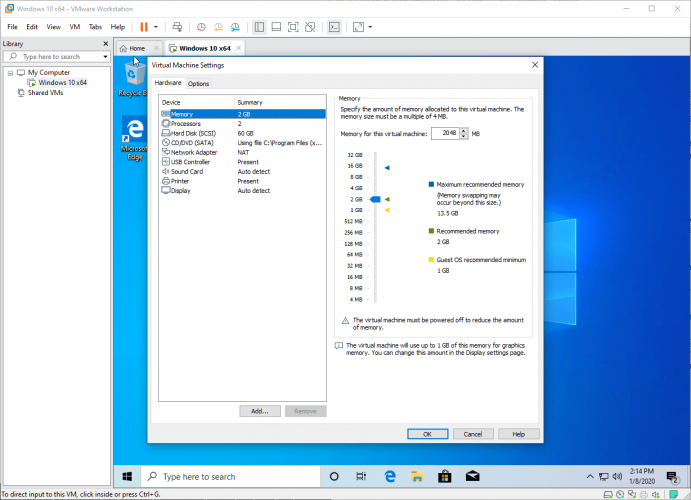Click the yellow guest OS minimum marker

tap(387, 210)
